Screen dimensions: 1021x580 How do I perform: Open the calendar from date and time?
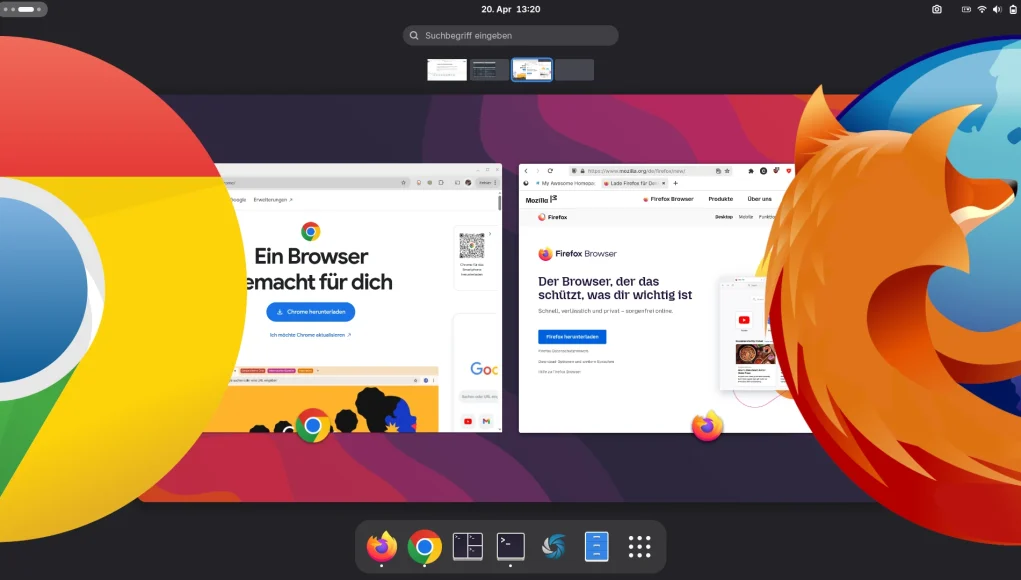510,9
